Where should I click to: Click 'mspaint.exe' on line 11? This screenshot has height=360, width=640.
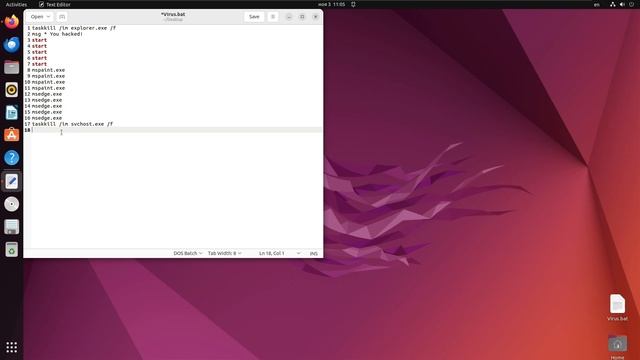coord(48,88)
